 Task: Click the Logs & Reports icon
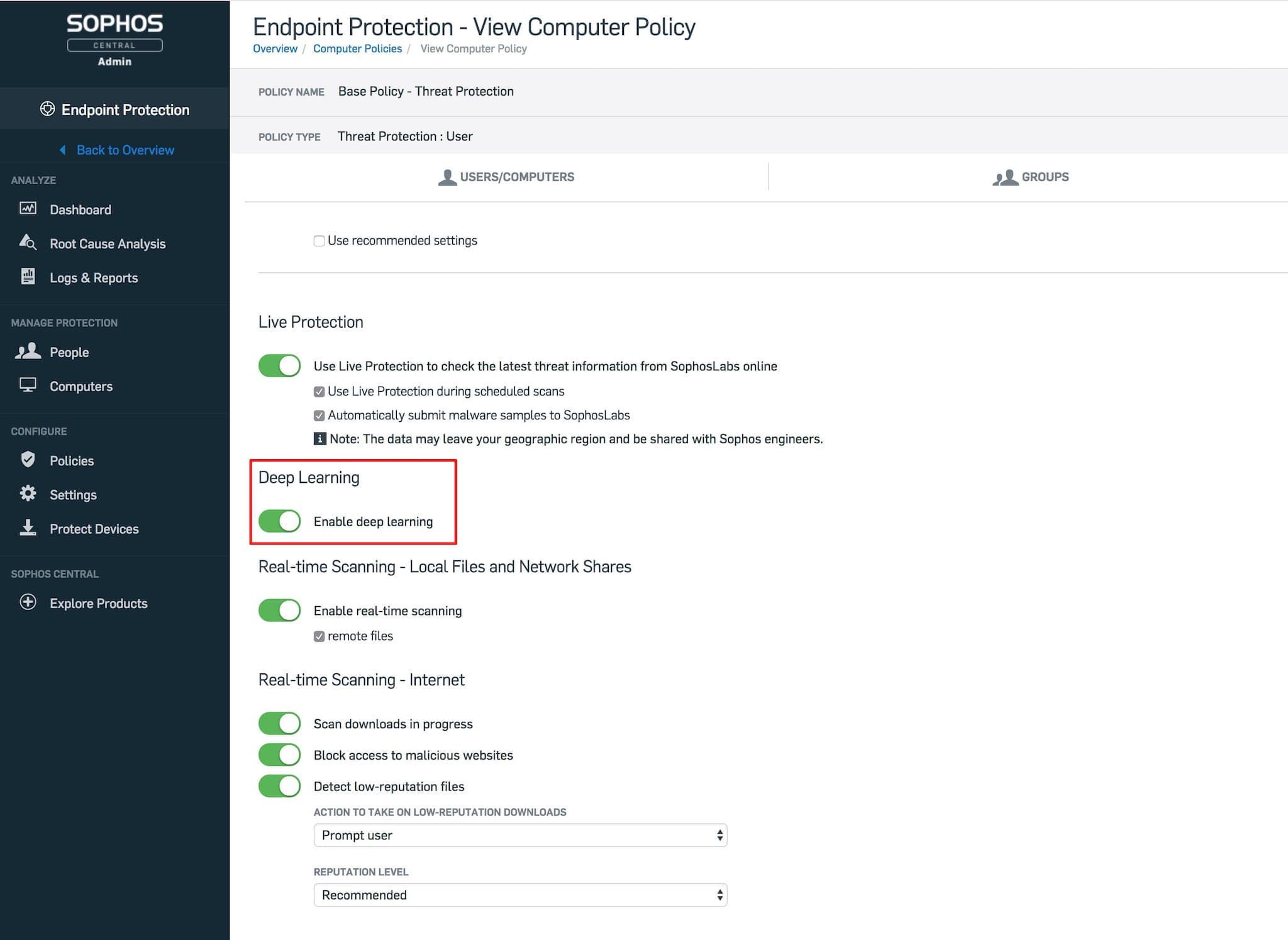(28, 277)
